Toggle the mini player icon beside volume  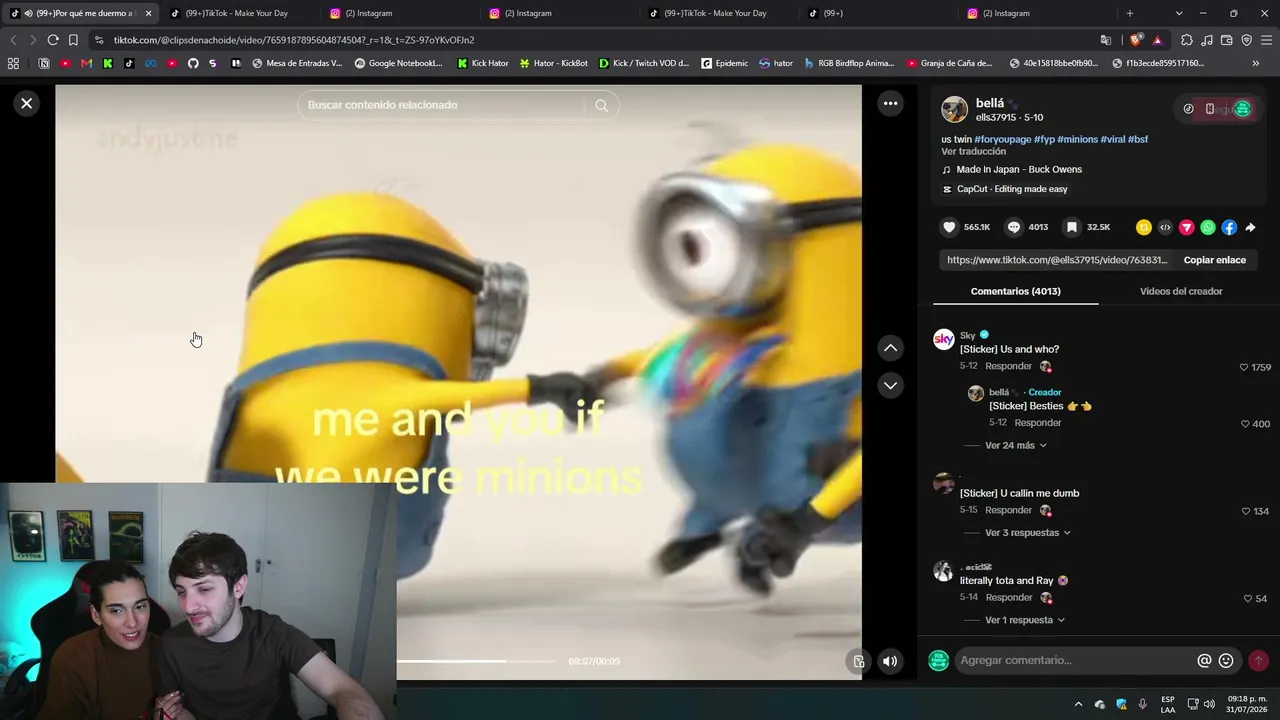click(859, 661)
